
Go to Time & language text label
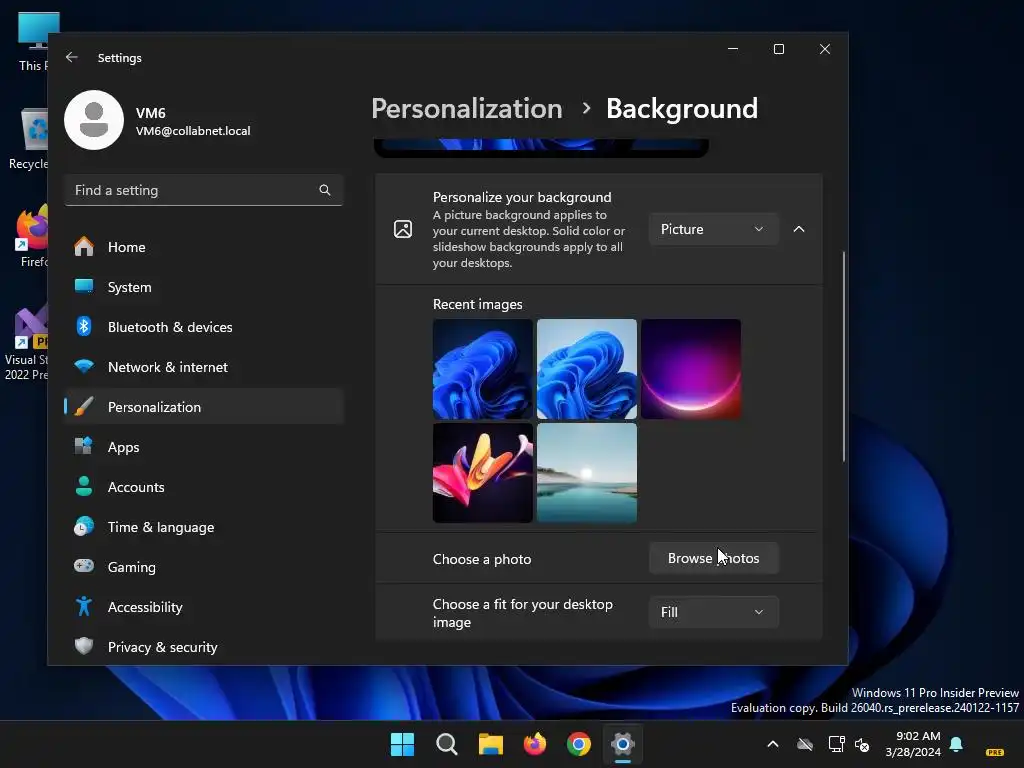[161, 527]
